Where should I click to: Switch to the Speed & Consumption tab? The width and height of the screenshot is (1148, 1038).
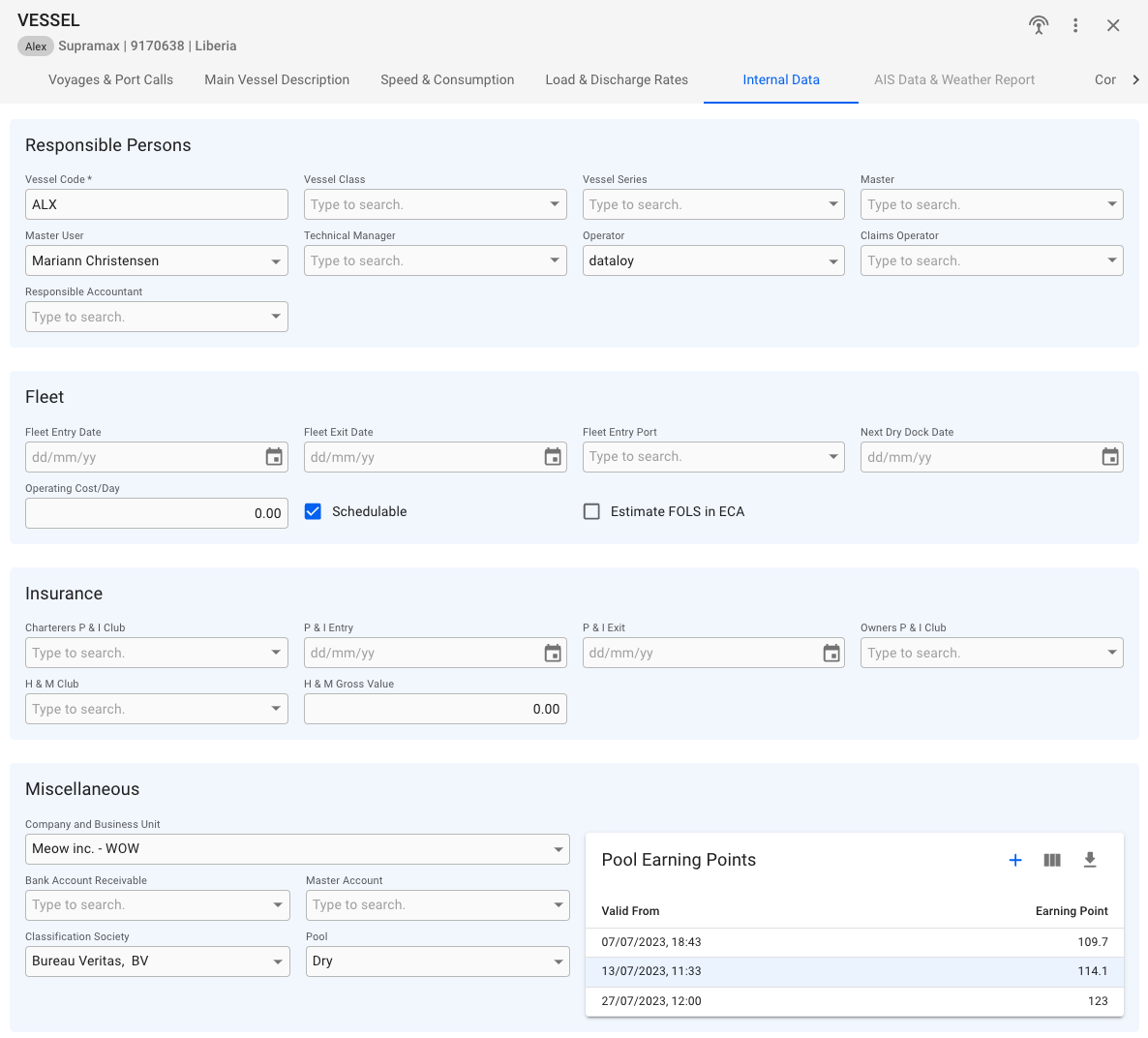tap(447, 79)
